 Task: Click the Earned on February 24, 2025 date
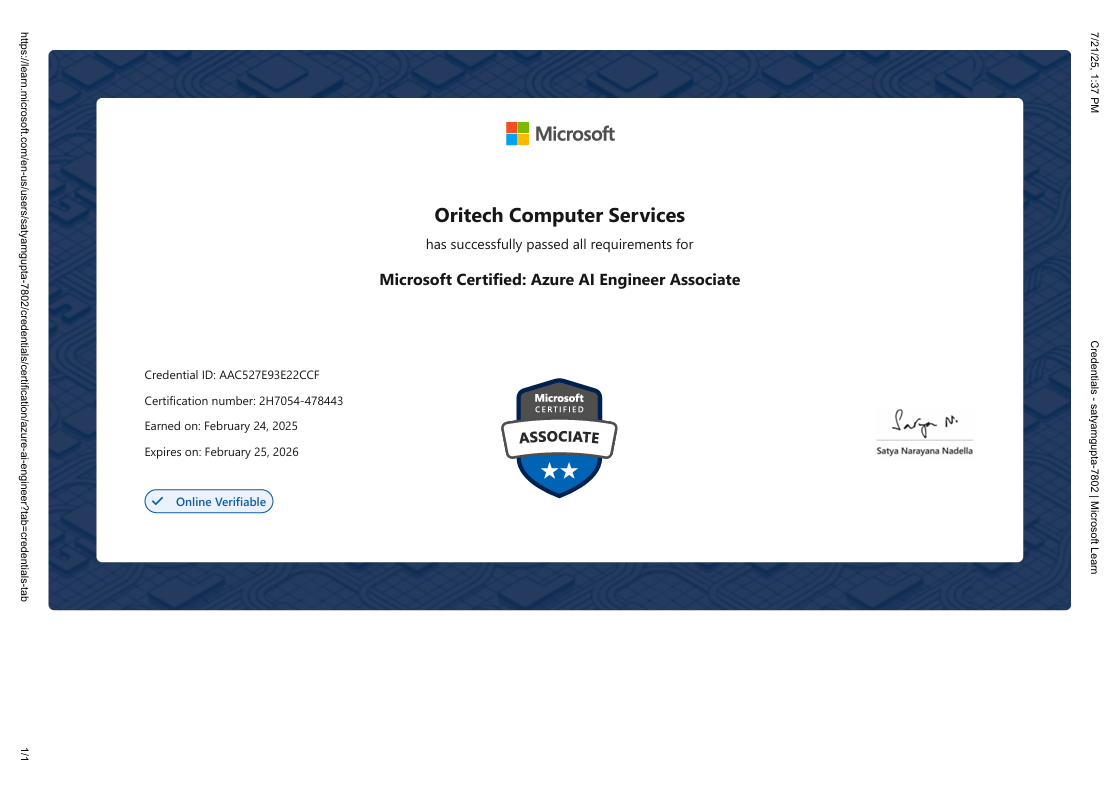221,426
